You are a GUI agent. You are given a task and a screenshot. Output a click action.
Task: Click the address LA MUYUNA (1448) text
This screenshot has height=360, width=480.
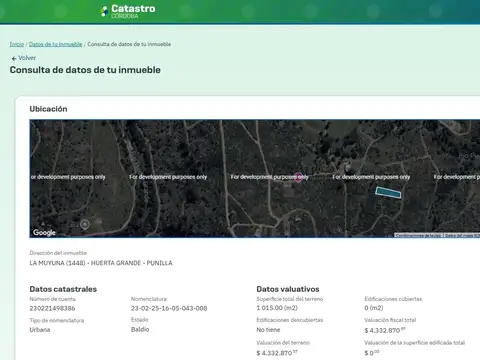[x=101, y=263]
